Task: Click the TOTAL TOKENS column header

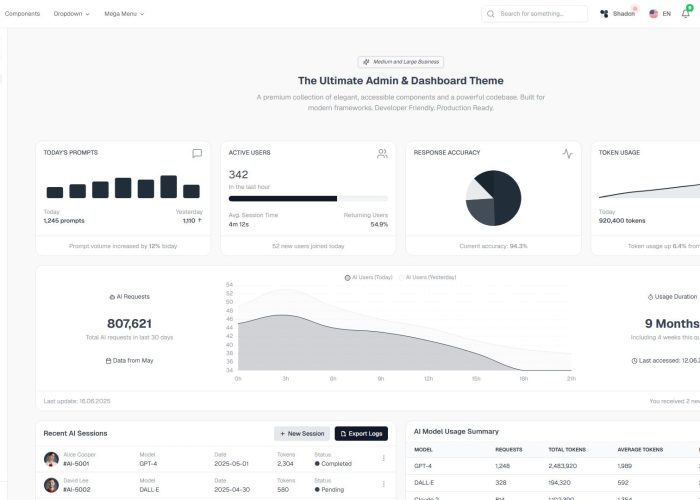Action: 567,450
